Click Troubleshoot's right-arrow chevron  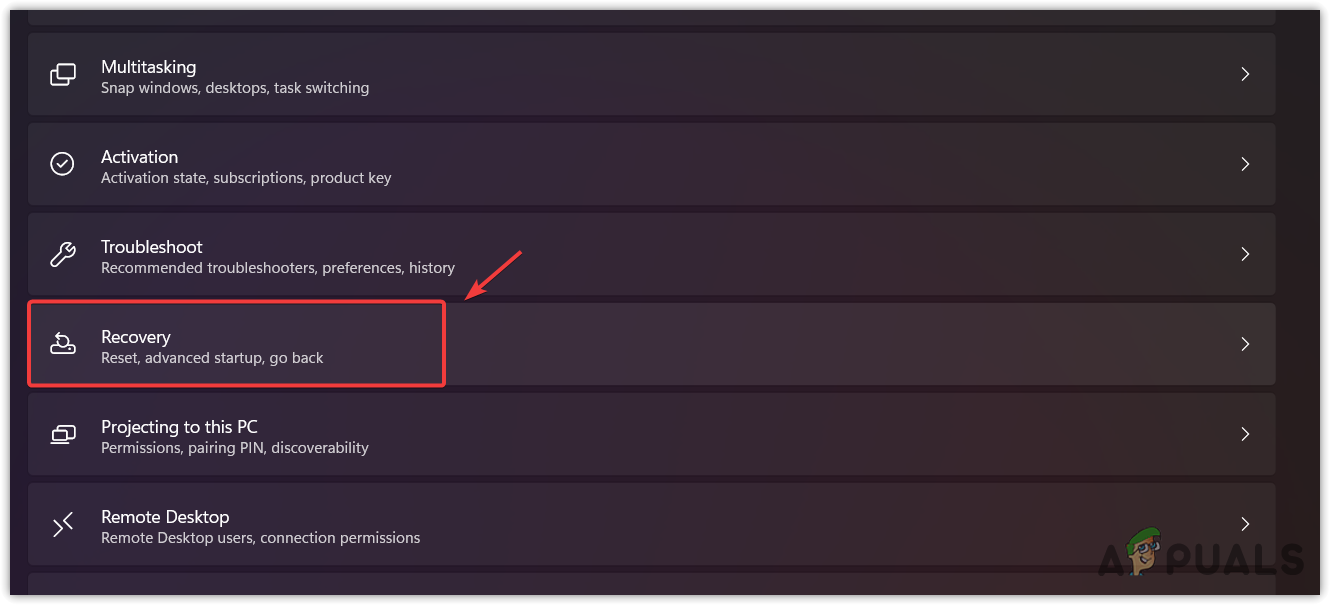click(1245, 254)
